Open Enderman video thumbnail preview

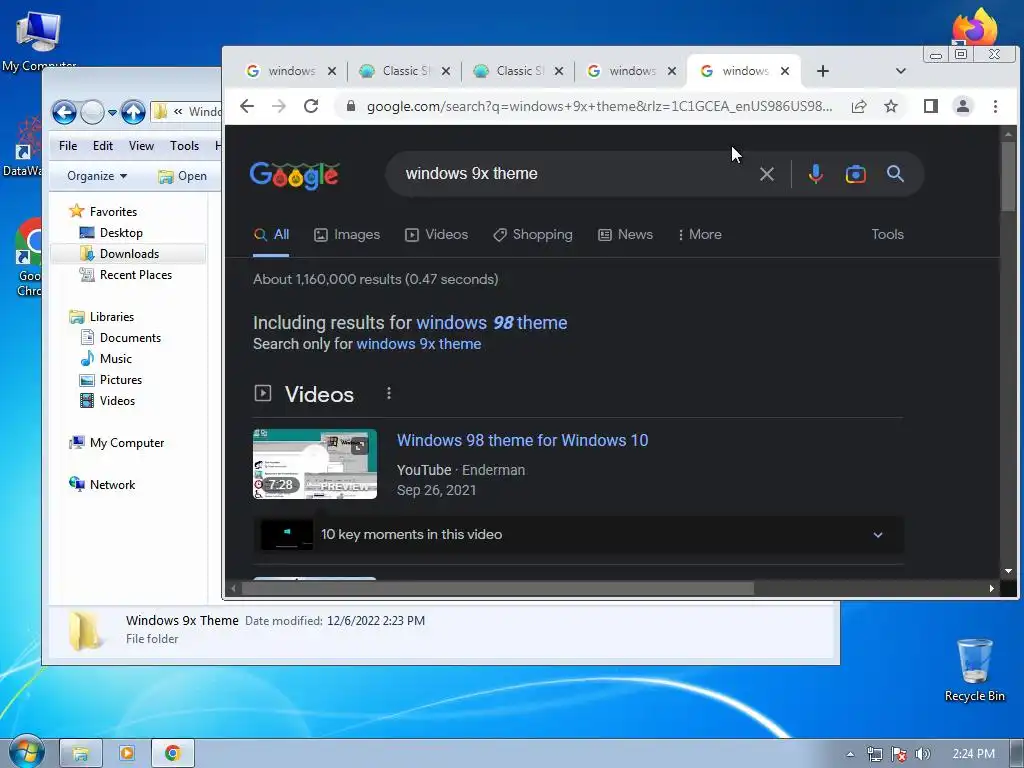(x=315, y=464)
